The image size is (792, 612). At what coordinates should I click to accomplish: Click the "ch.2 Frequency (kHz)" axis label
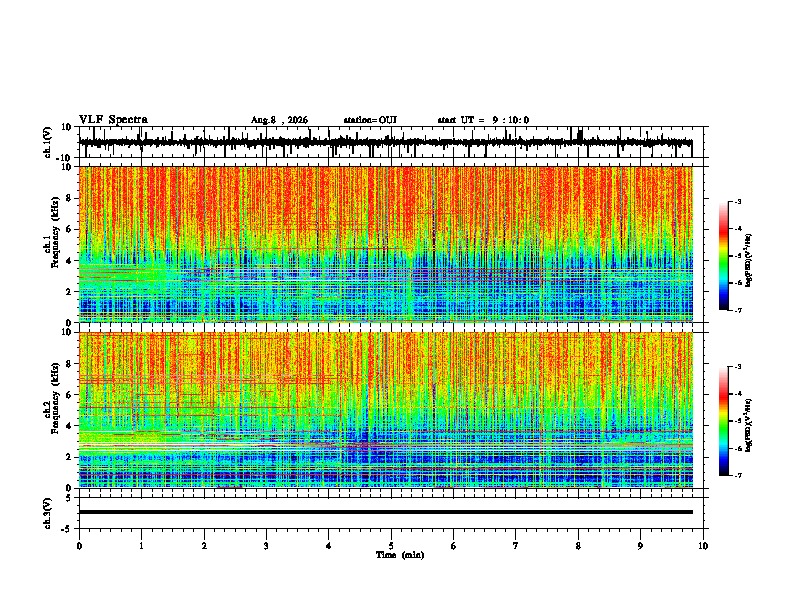(x=52, y=398)
